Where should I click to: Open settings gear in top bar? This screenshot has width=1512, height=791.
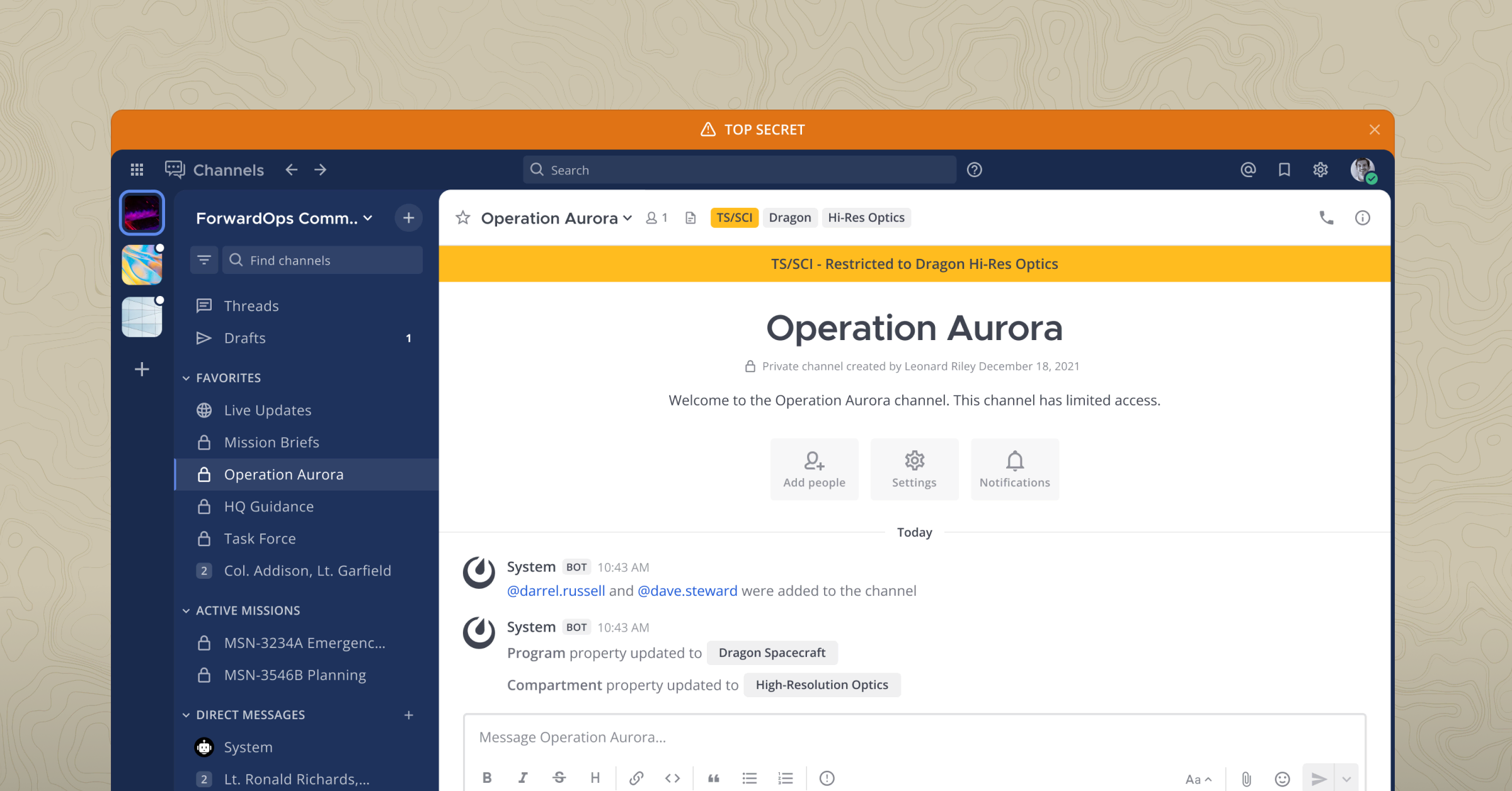(x=1320, y=169)
